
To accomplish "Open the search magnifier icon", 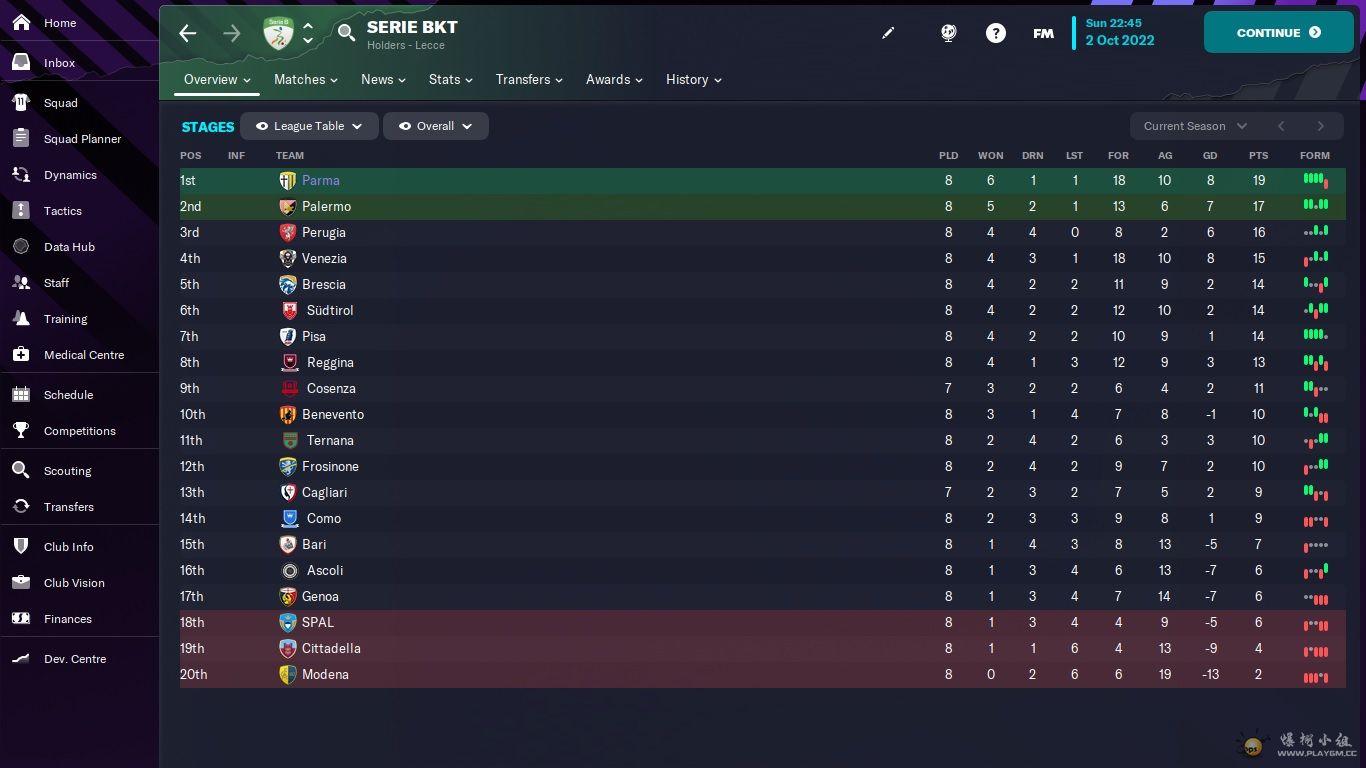I will pos(346,33).
